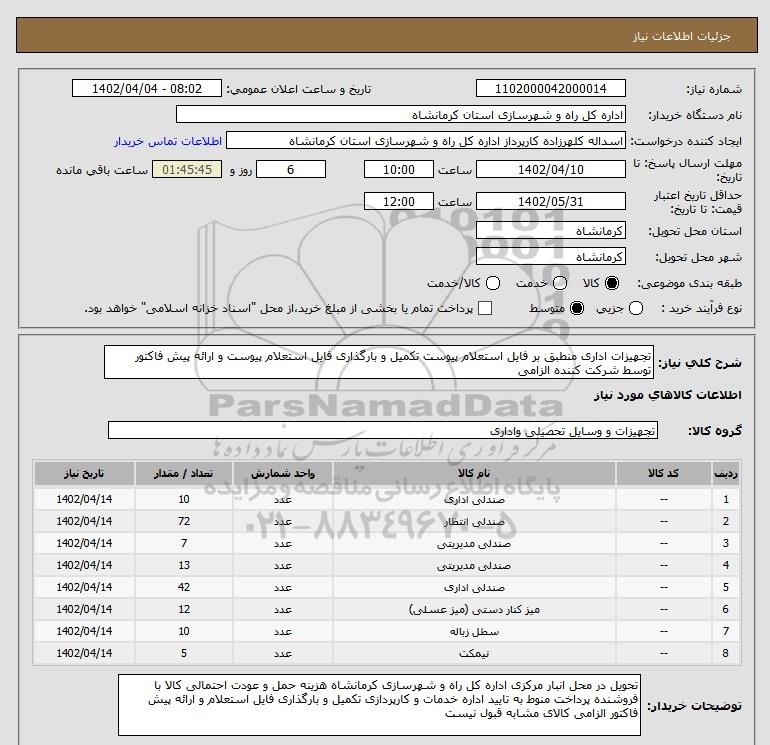This screenshot has height=745, width=770.
Task: Click the توضیحات خریدار label
Action: pyautogui.click(x=694, y=706)
